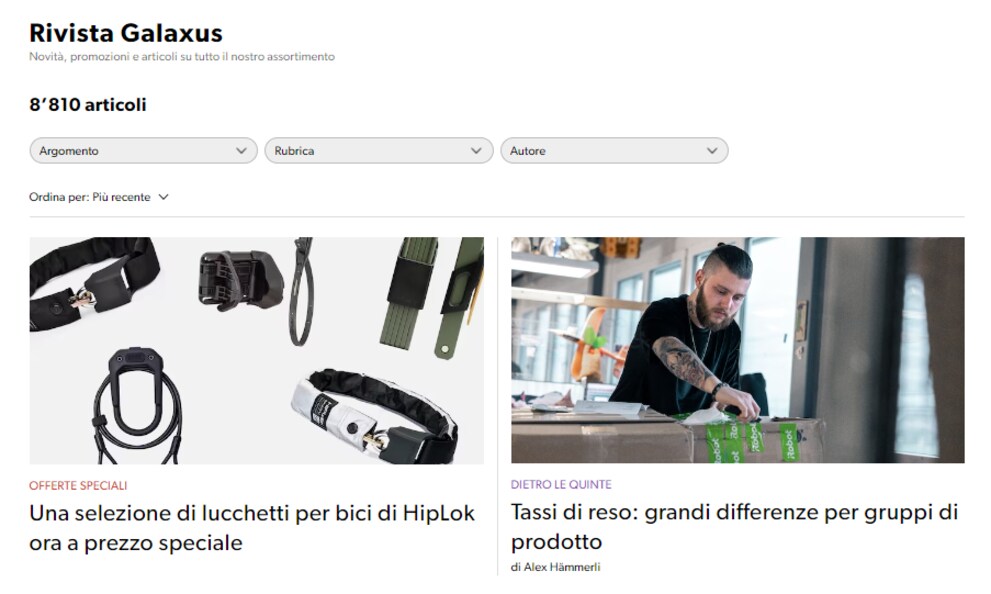Click the OFFERTE SPECIALI category label
This screenshot has width=991, height=594.
coord(78,485)
